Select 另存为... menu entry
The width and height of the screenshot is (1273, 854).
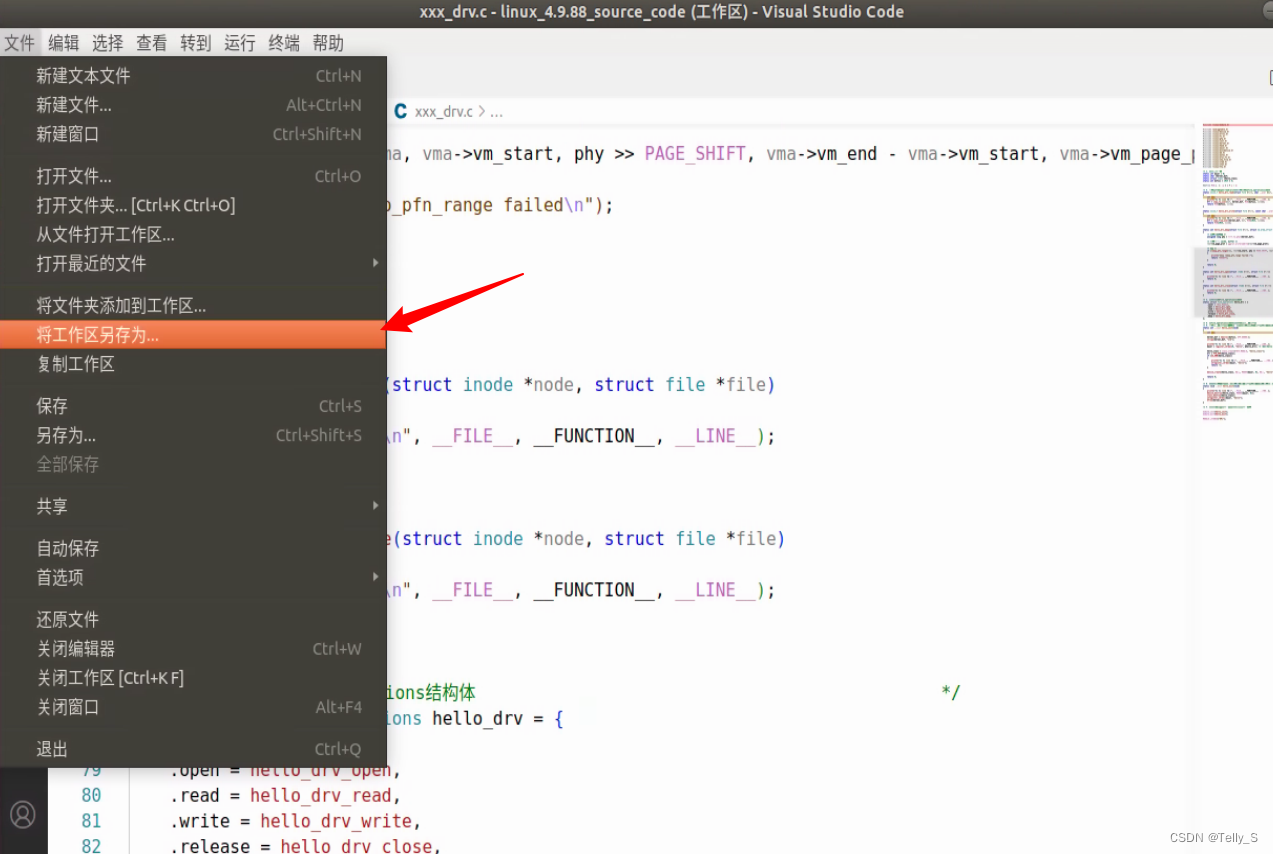(x=193, y=435)
